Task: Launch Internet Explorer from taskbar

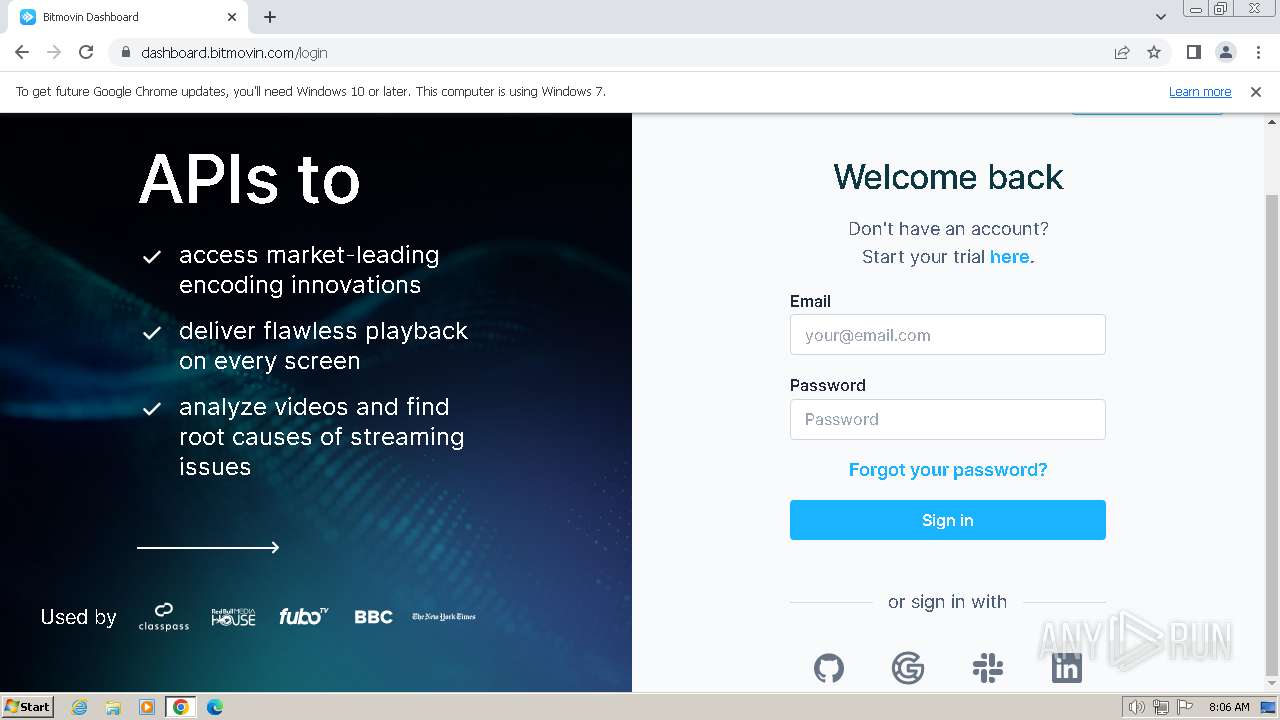Action: click(x=80, y=707)
